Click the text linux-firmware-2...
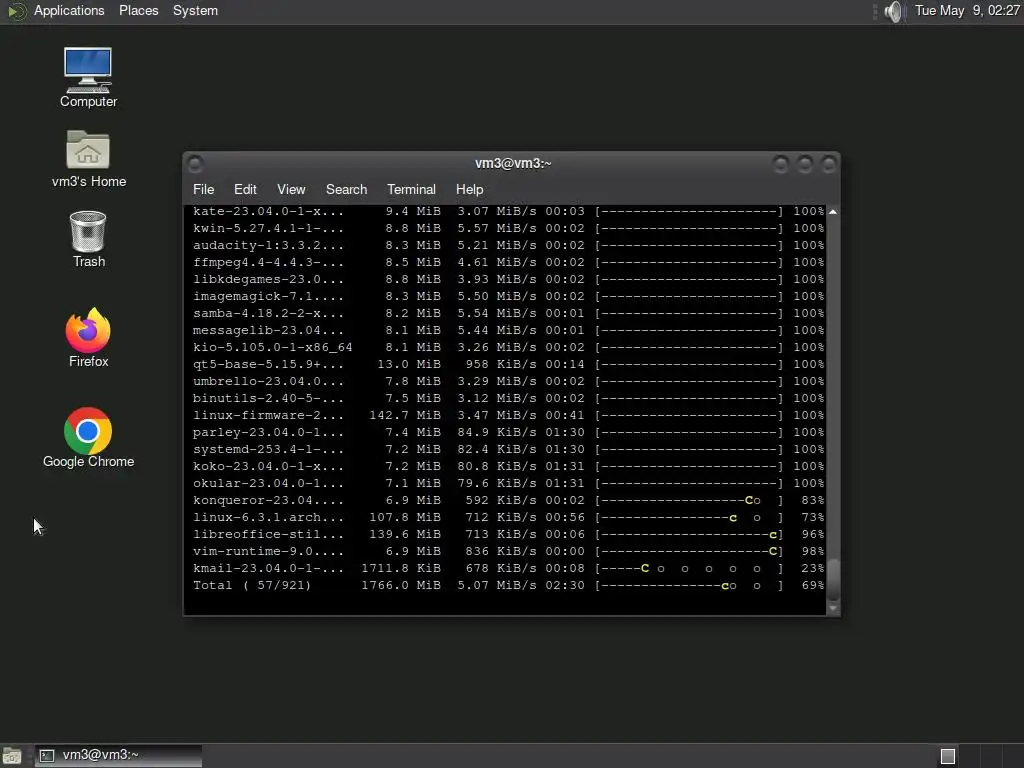1024x768 pixels. [268, 415]
